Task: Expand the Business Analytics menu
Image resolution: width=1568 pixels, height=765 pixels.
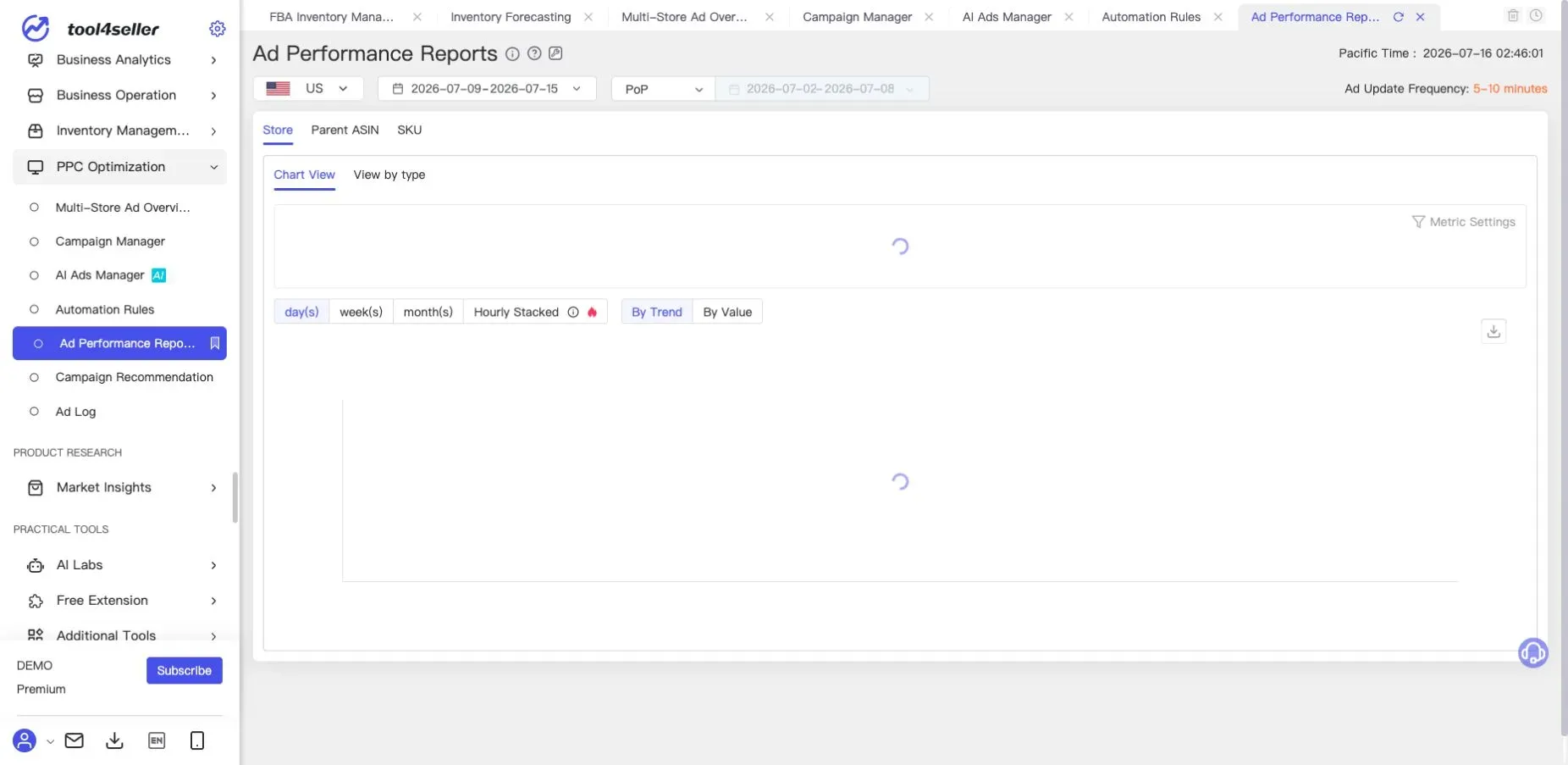Action: click(x=119, y=60)
